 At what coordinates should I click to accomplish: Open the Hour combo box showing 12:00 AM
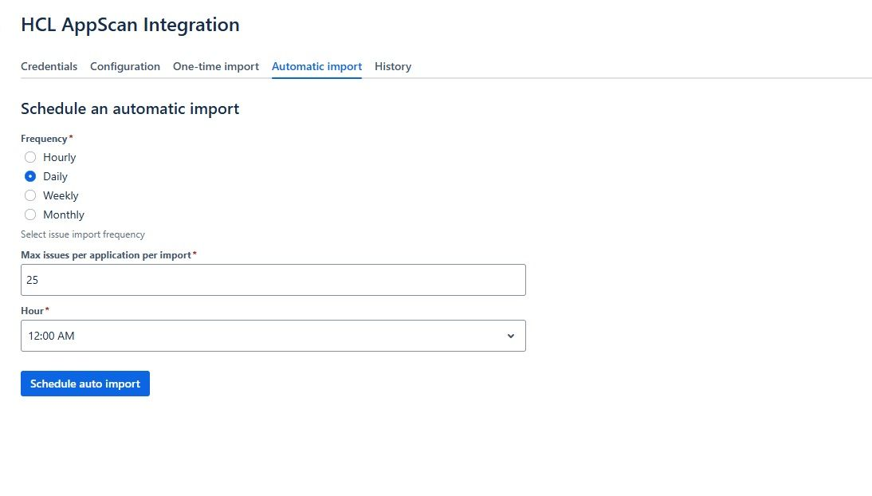pos(272,336)
